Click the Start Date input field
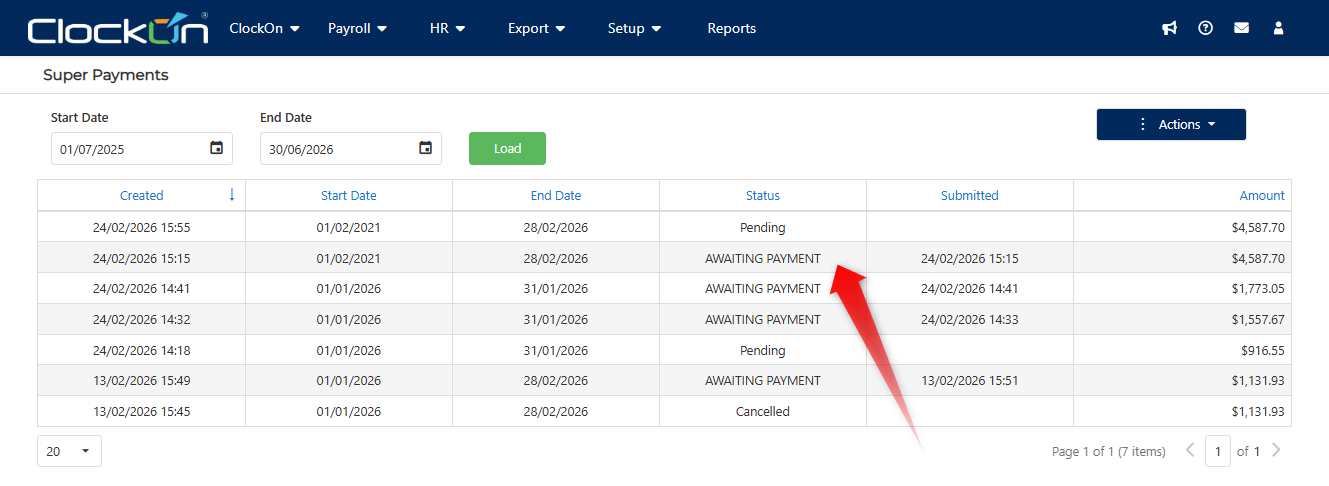 tap(130, 149)
